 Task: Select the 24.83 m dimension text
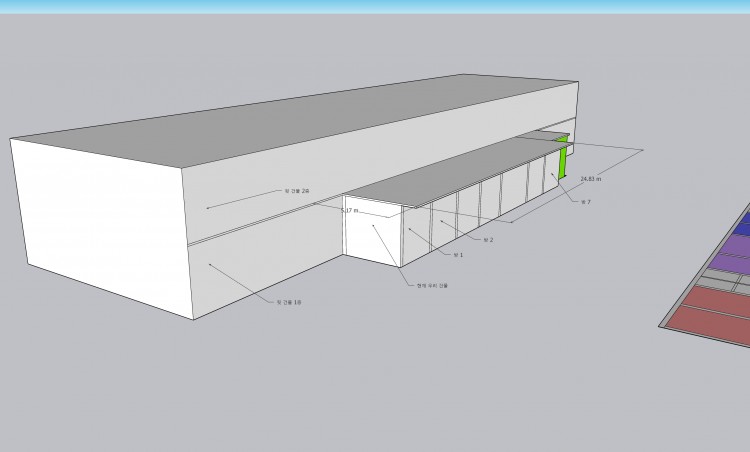click(592, 179)
